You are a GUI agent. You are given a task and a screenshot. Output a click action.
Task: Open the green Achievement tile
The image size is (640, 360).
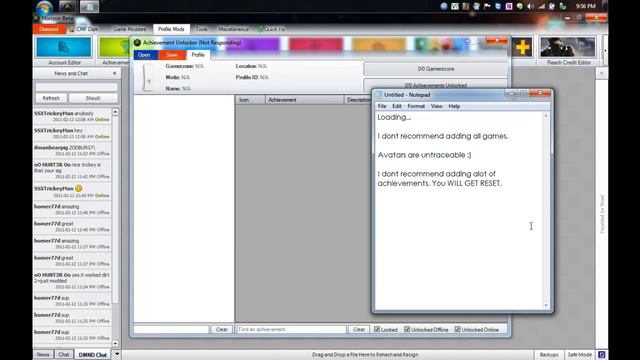[114, 51]
